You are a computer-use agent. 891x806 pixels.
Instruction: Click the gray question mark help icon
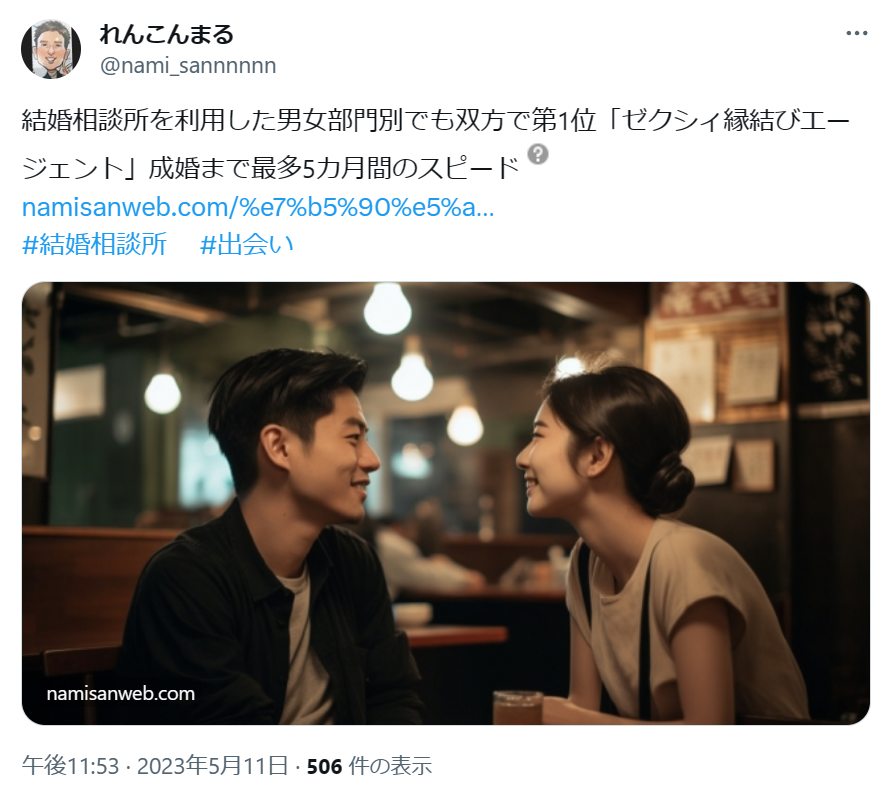tap(538, 154)
